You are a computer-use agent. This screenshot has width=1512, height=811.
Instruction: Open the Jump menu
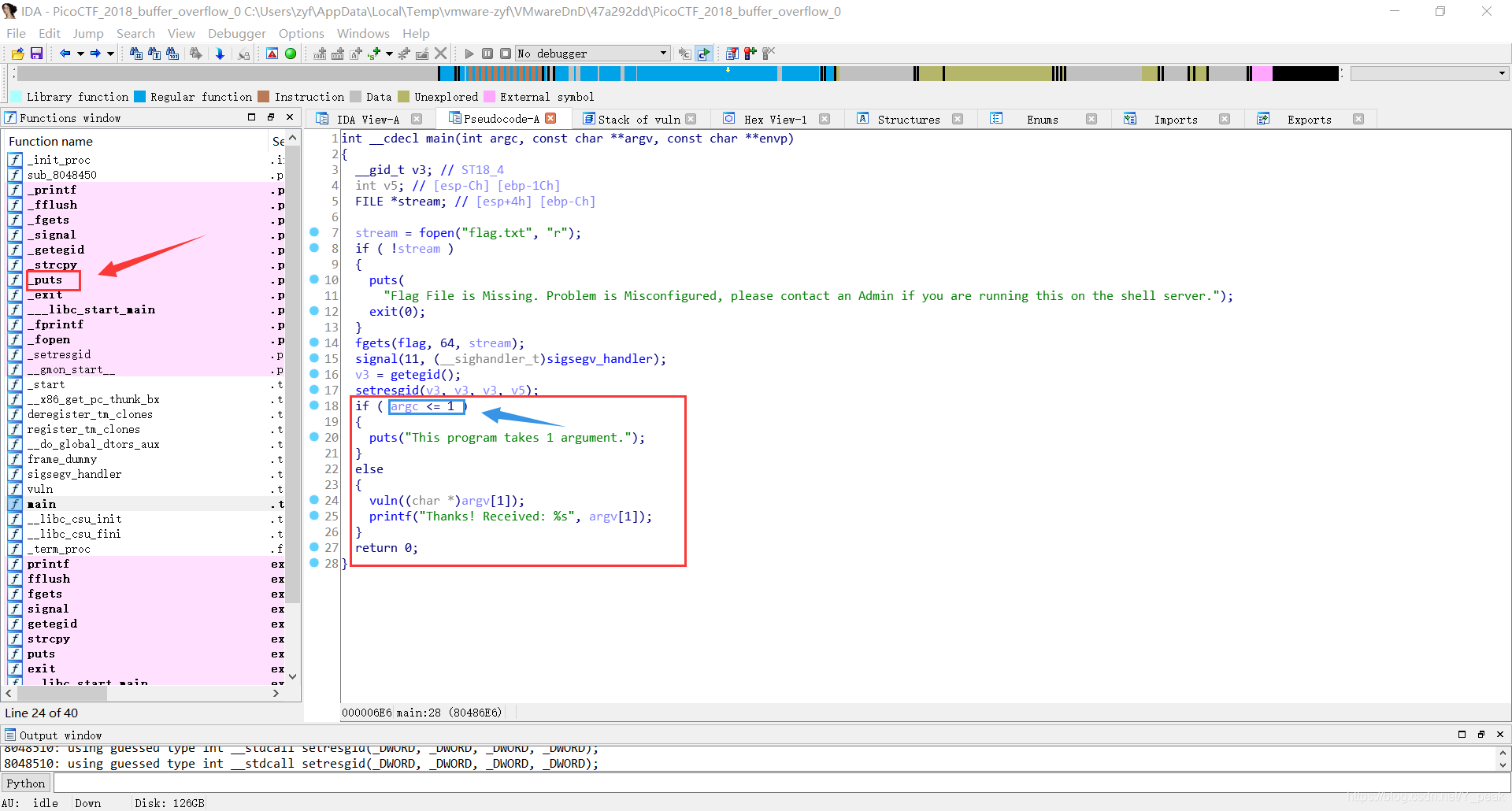[88, 33]
